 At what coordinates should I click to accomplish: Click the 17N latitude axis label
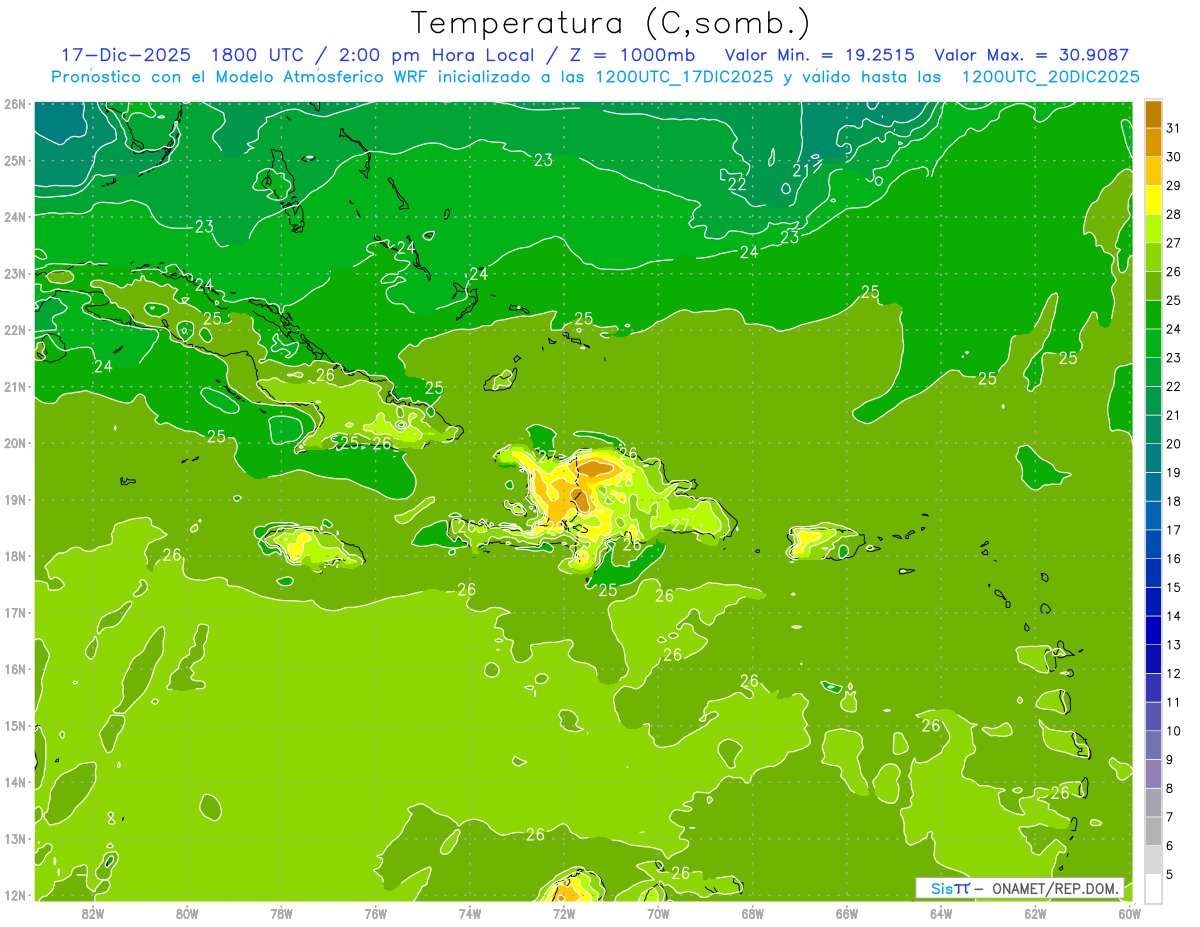(15, 612)
